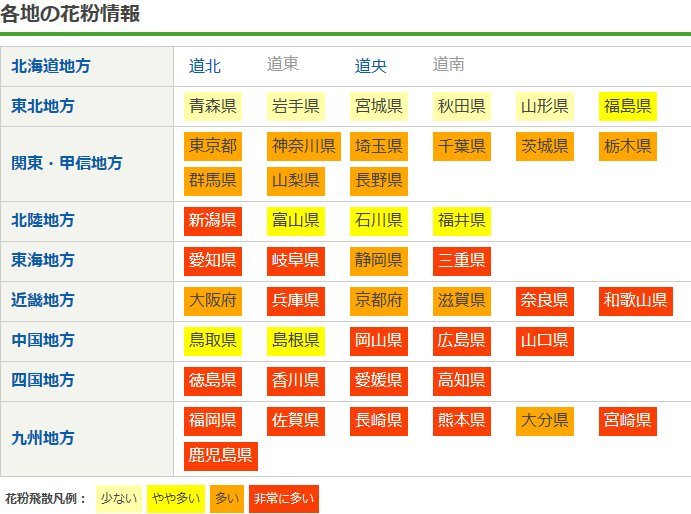Open 長野県 in the 関東・甲信 row
The image size is (691, 514).
pos(378,180)
